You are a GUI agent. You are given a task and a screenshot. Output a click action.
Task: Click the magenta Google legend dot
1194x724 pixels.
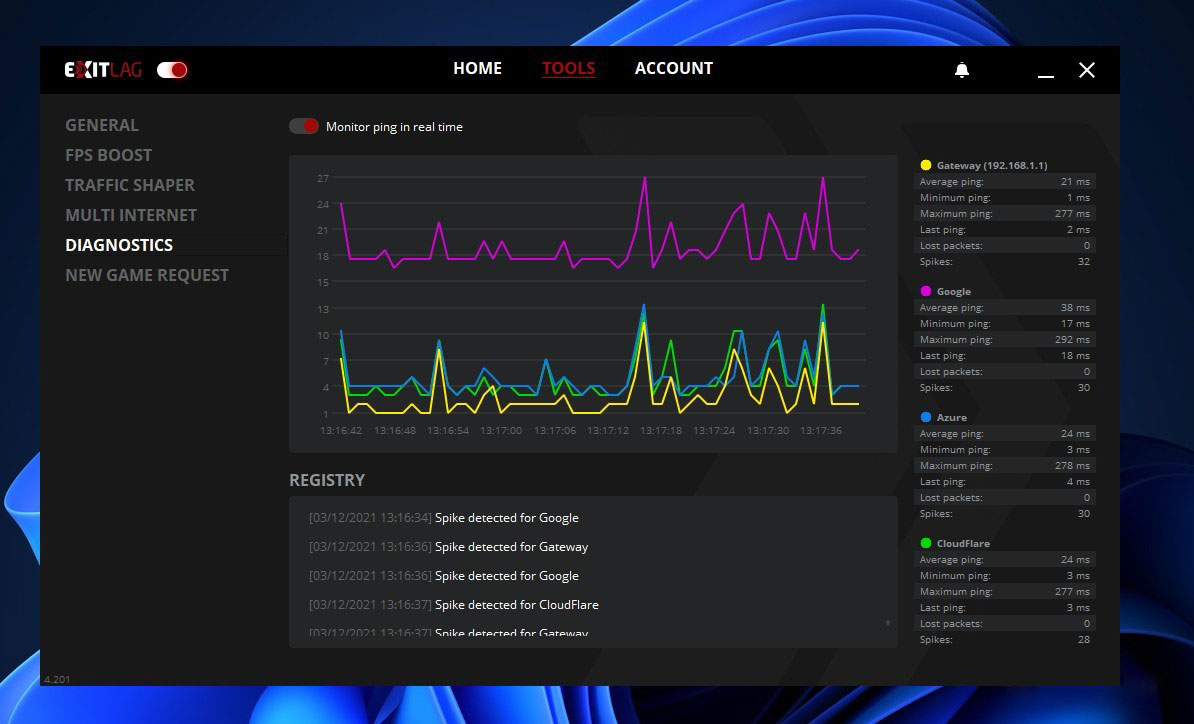tap(926, 291)
